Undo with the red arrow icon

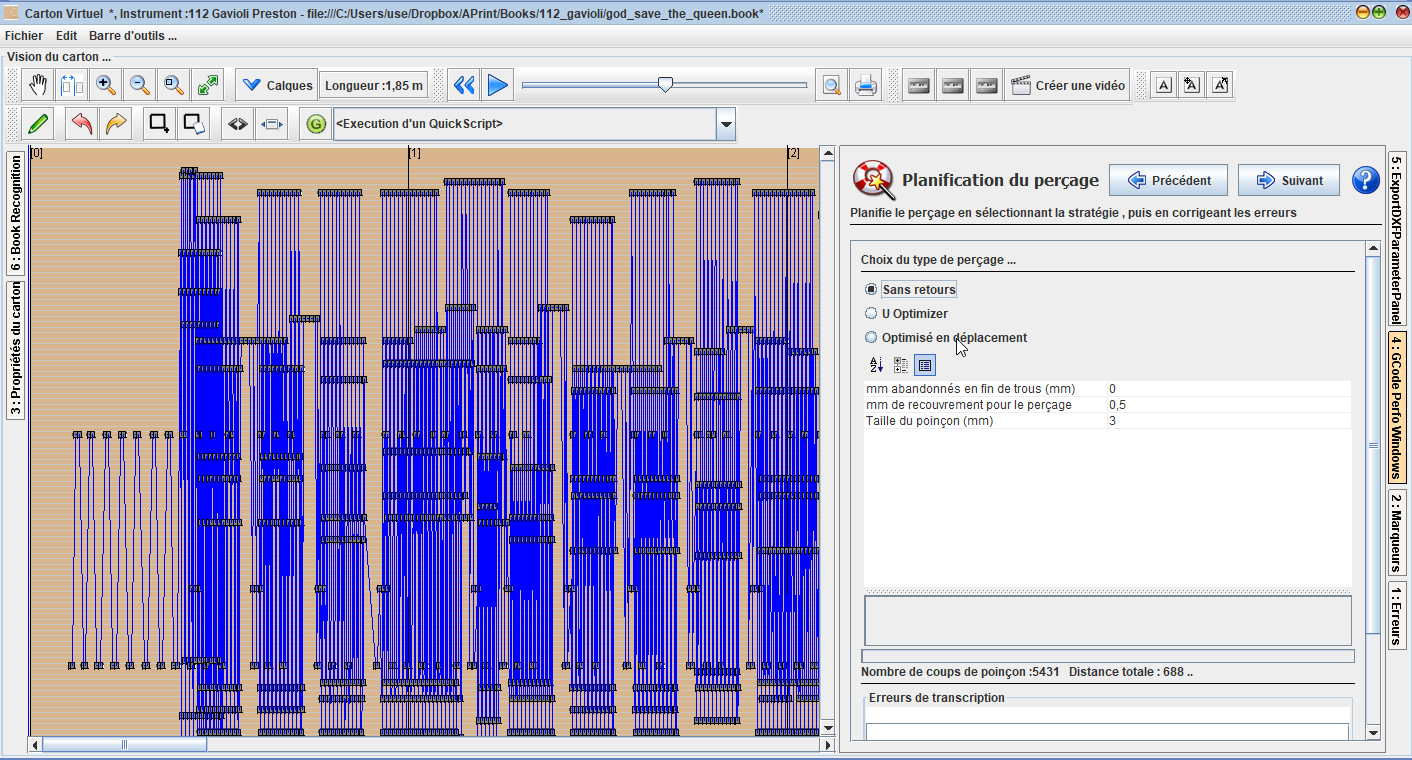(x=82, y=124)
